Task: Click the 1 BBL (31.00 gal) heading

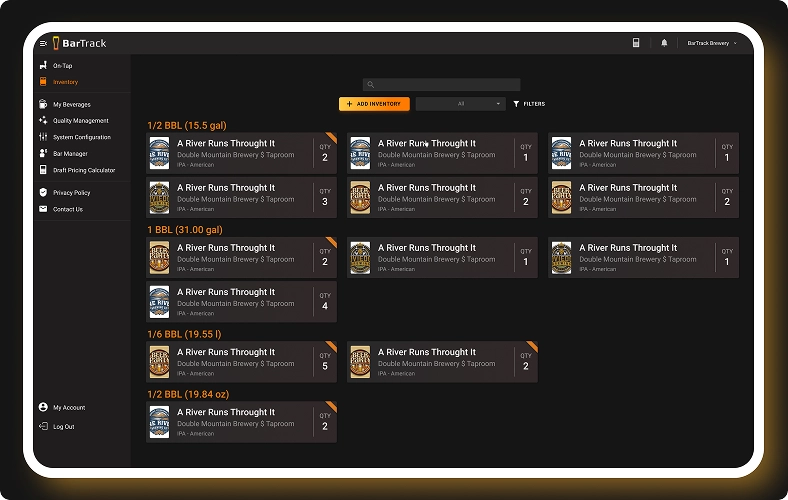Action: [185, 230]
